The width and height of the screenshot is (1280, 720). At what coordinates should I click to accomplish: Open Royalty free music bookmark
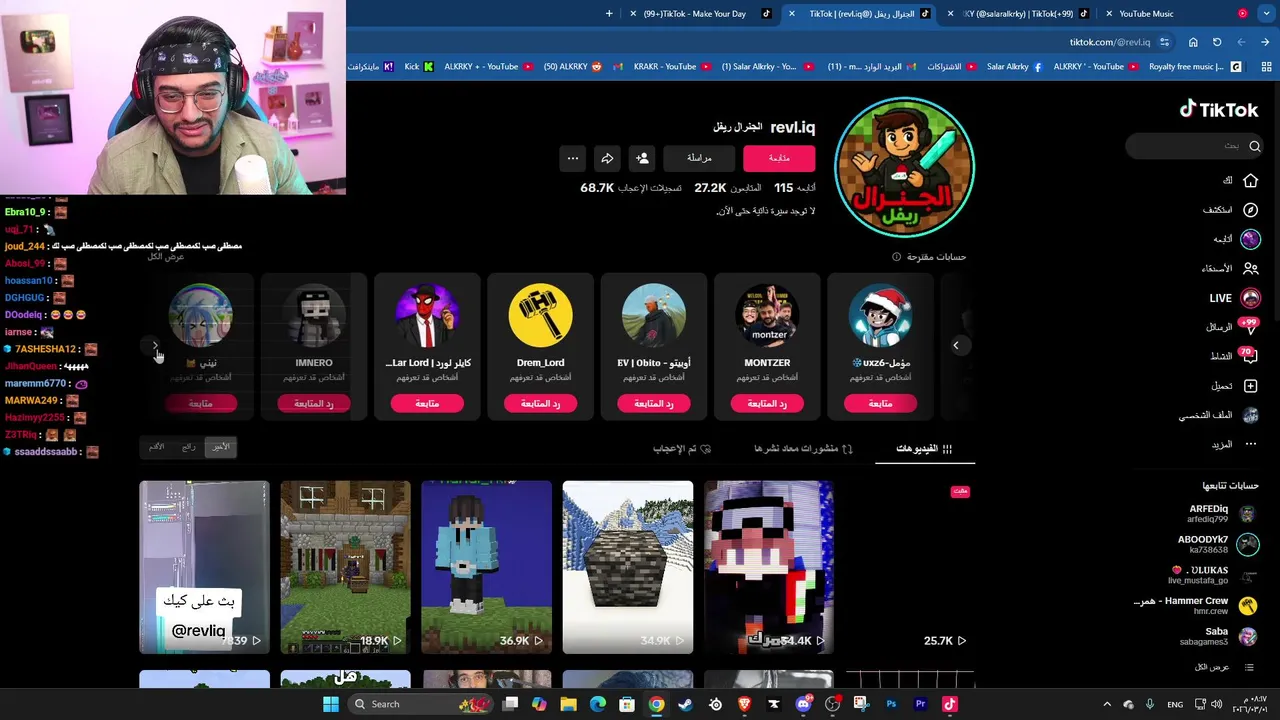click(x=1194, y=67)
